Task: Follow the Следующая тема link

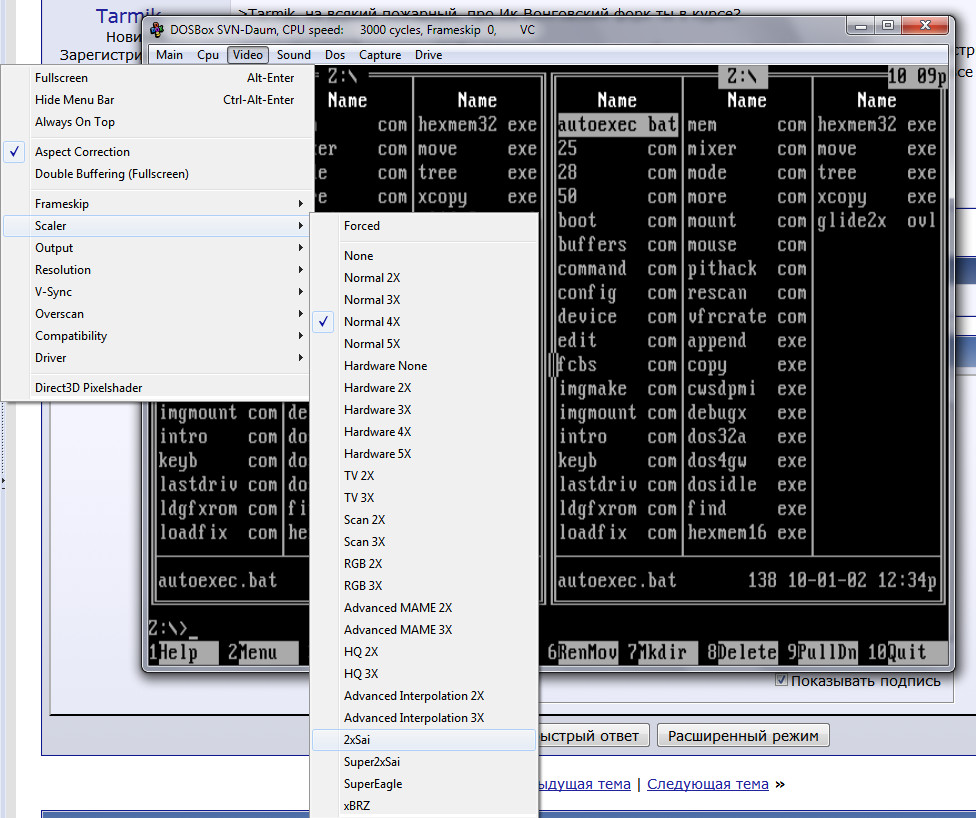Action: click(708, 784)
